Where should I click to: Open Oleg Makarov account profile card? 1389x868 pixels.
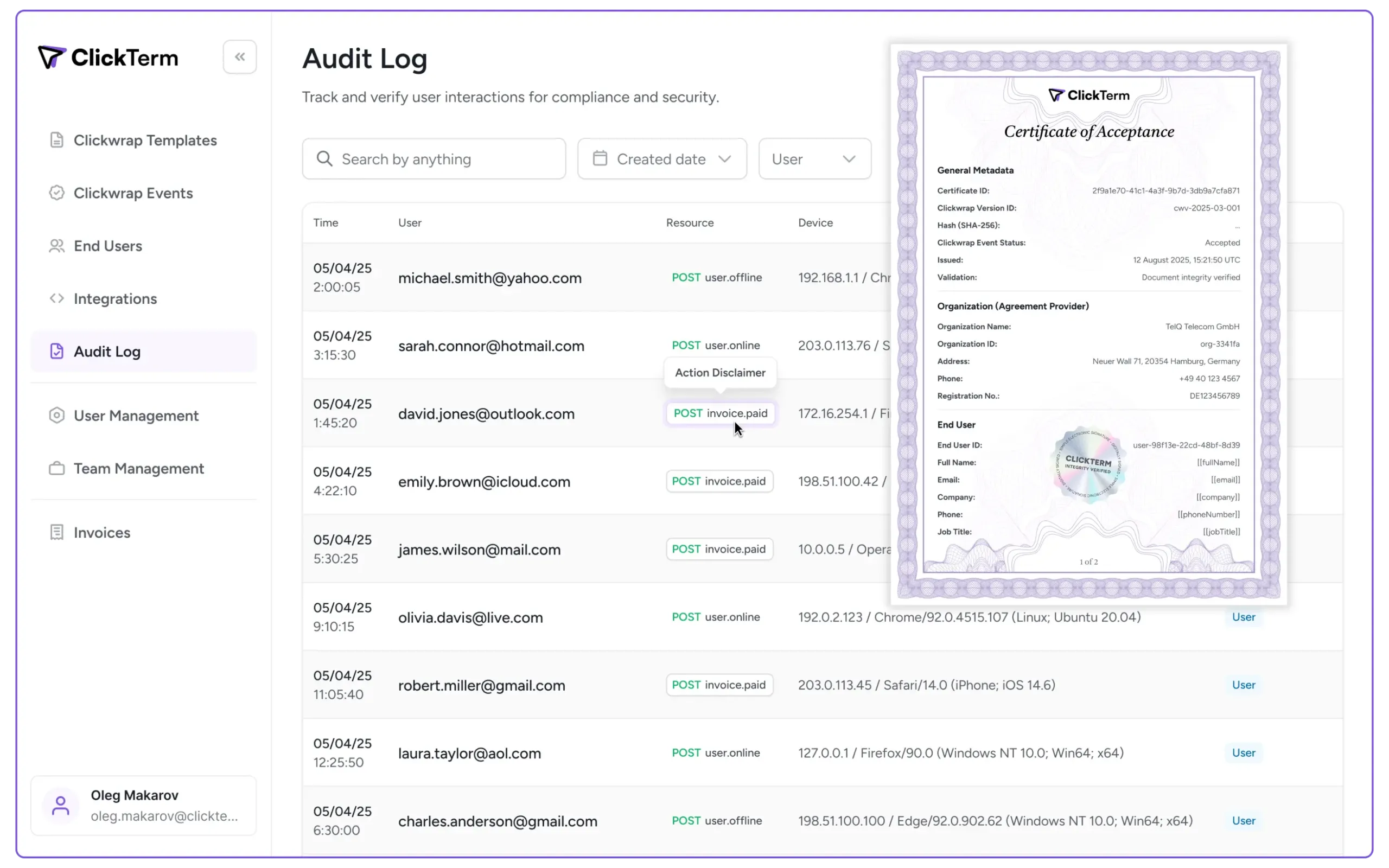(x=143, y=806)
